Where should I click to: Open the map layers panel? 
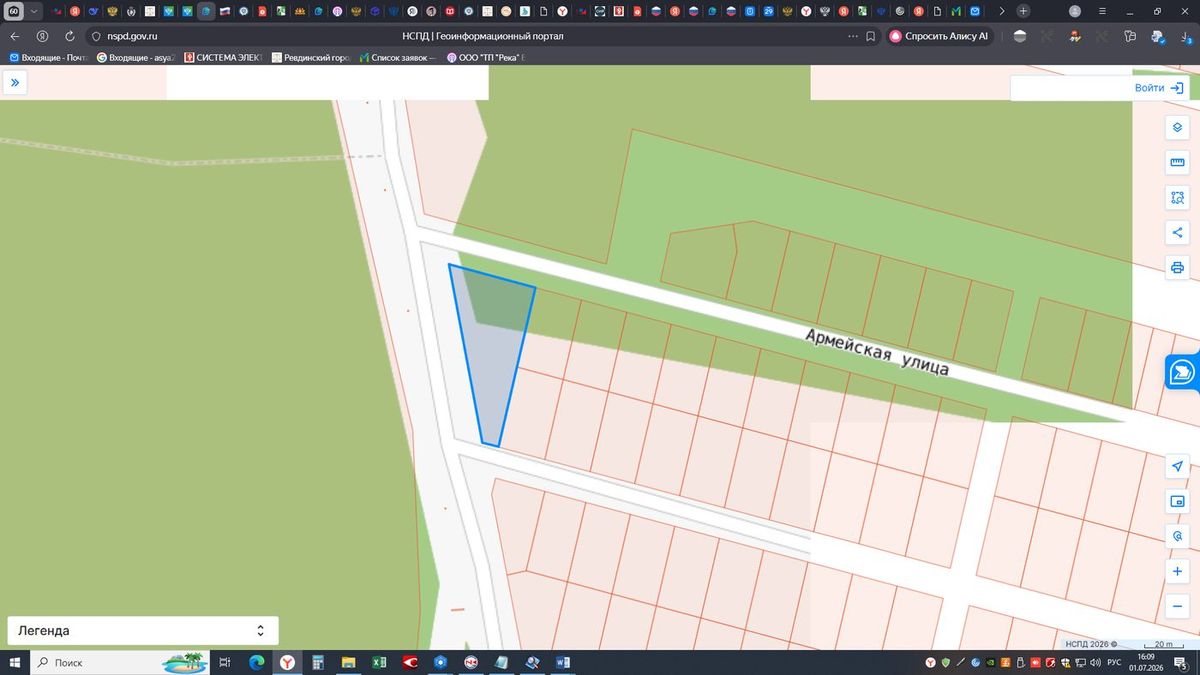pyautogui.click(x=1177, y=128)
